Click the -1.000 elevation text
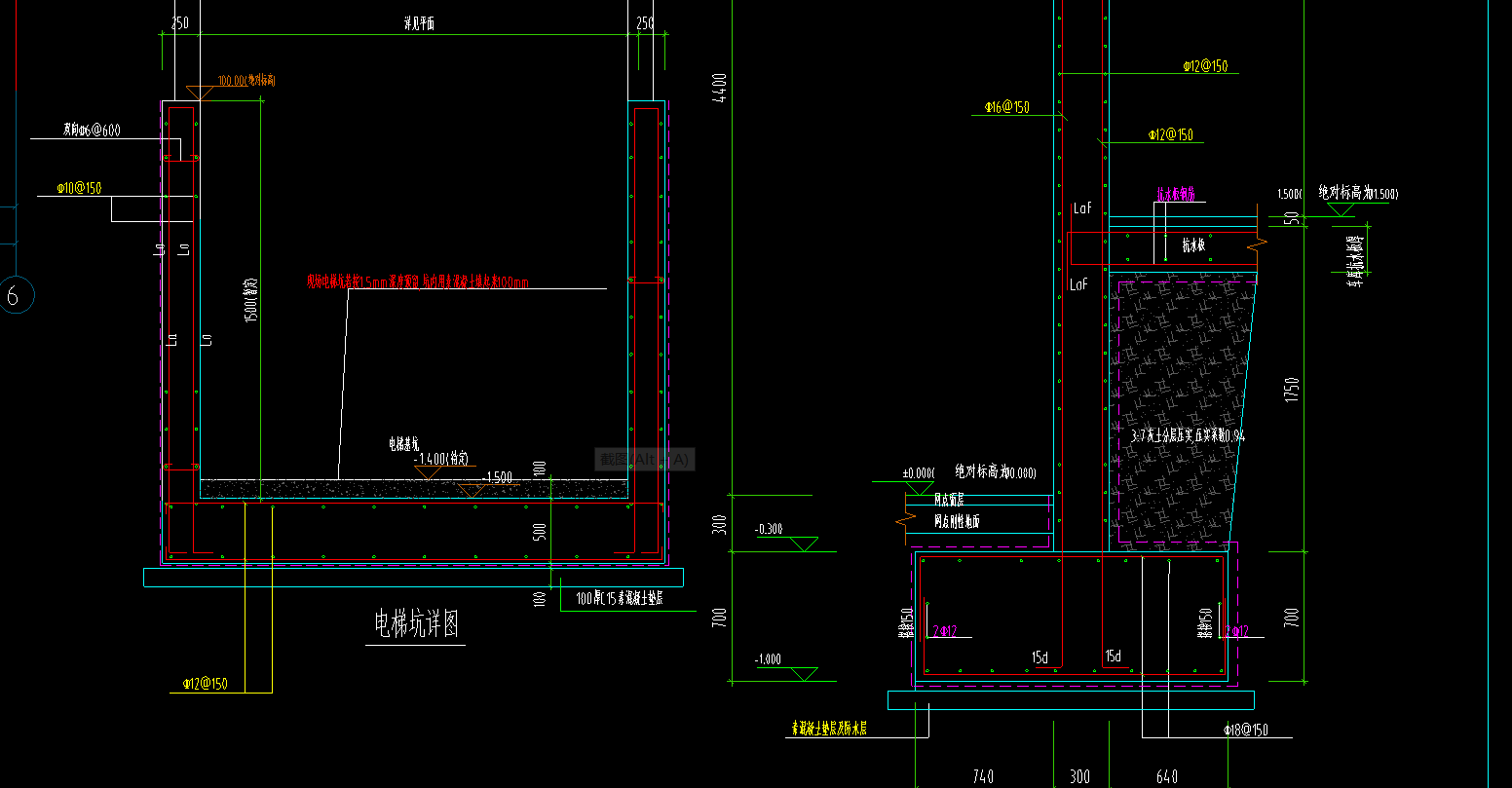Image resolution: width=1512 pixels, height=788 pixels. [768, 659]
